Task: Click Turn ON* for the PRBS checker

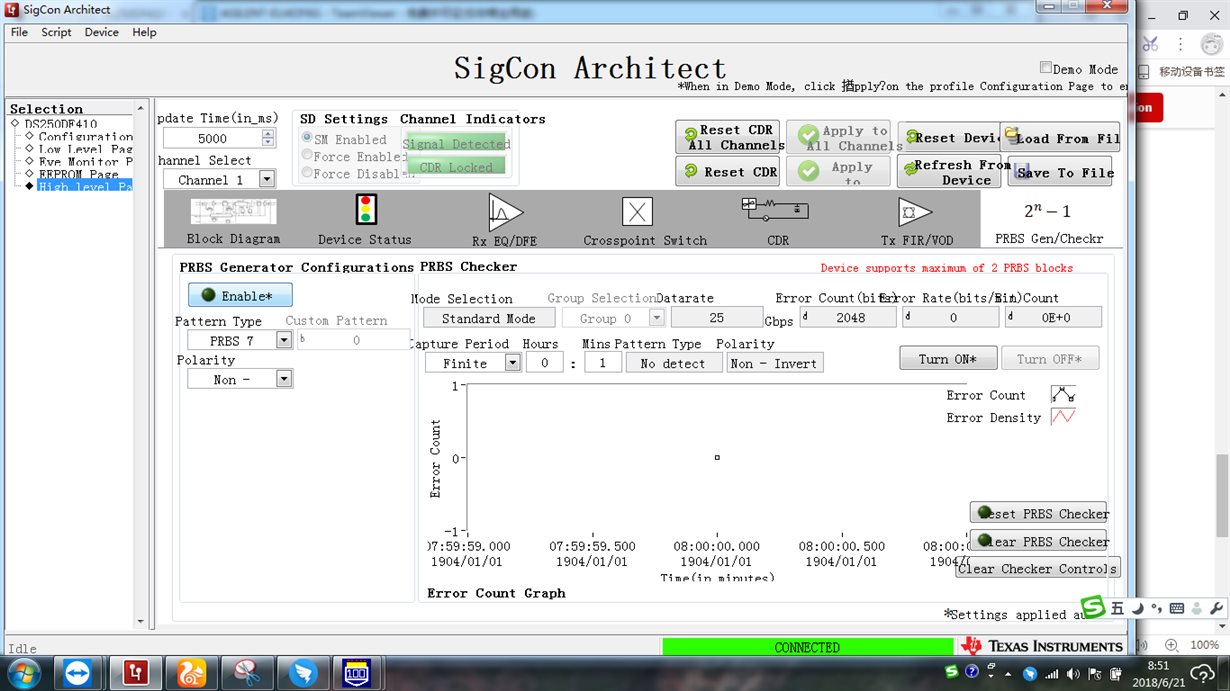Action: click(947, 358)
